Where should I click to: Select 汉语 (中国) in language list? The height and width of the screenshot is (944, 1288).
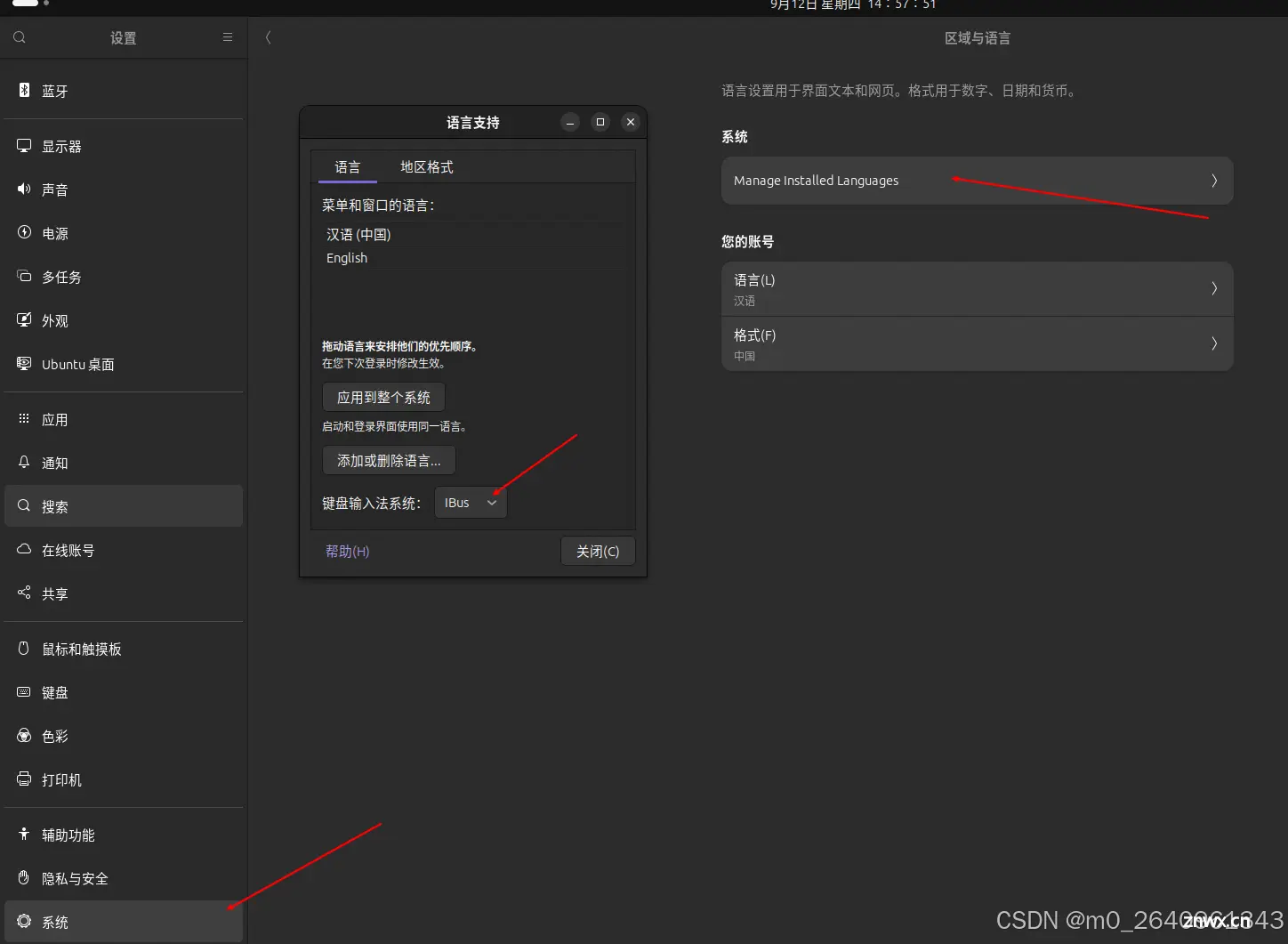[473, 235]
